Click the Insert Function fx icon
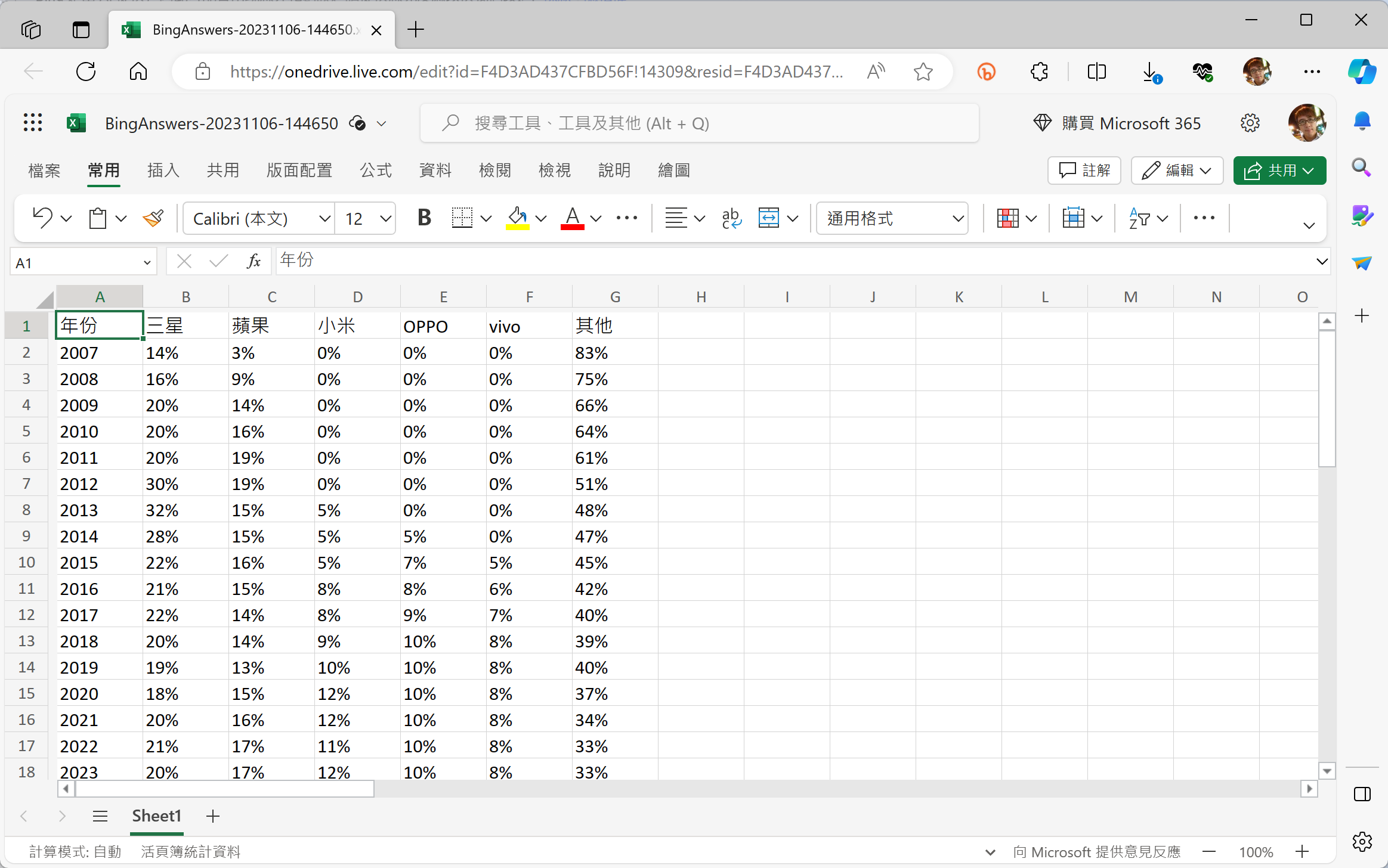Viewport: 1388px width, 868px height. click(254, 261)
